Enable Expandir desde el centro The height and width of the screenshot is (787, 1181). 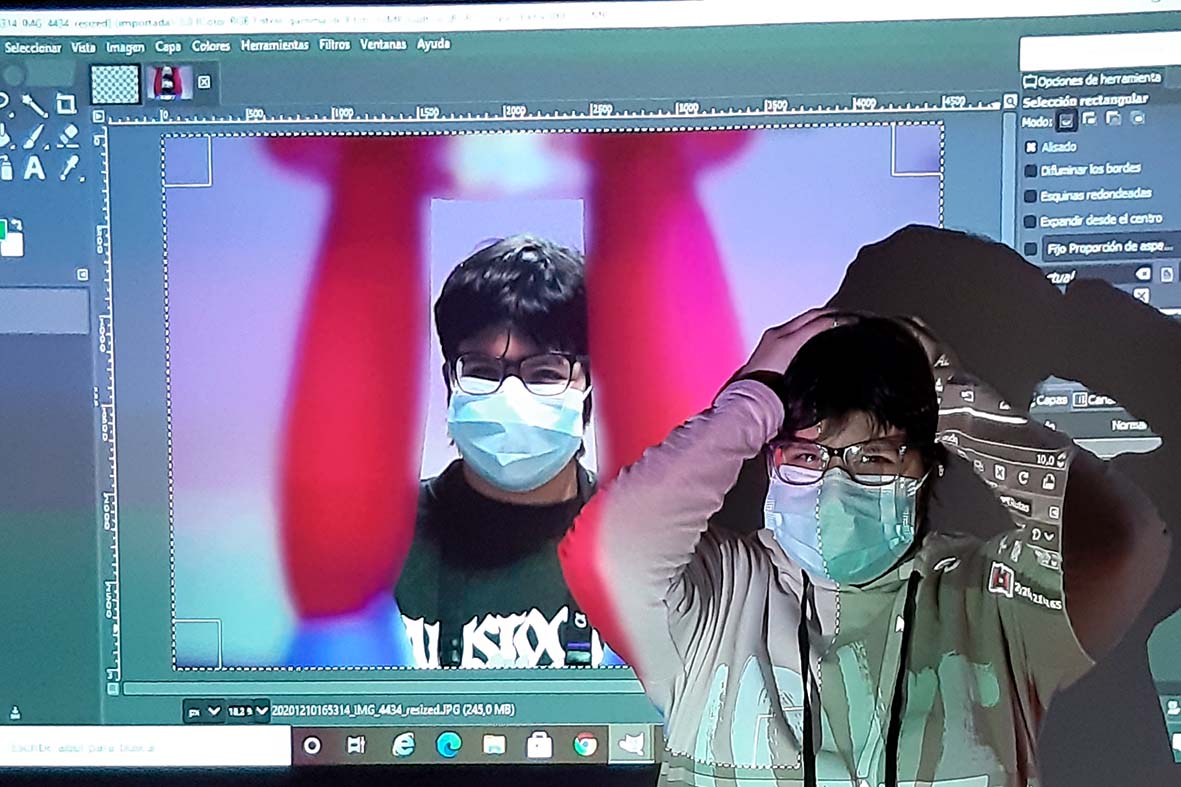(1031, 221)
